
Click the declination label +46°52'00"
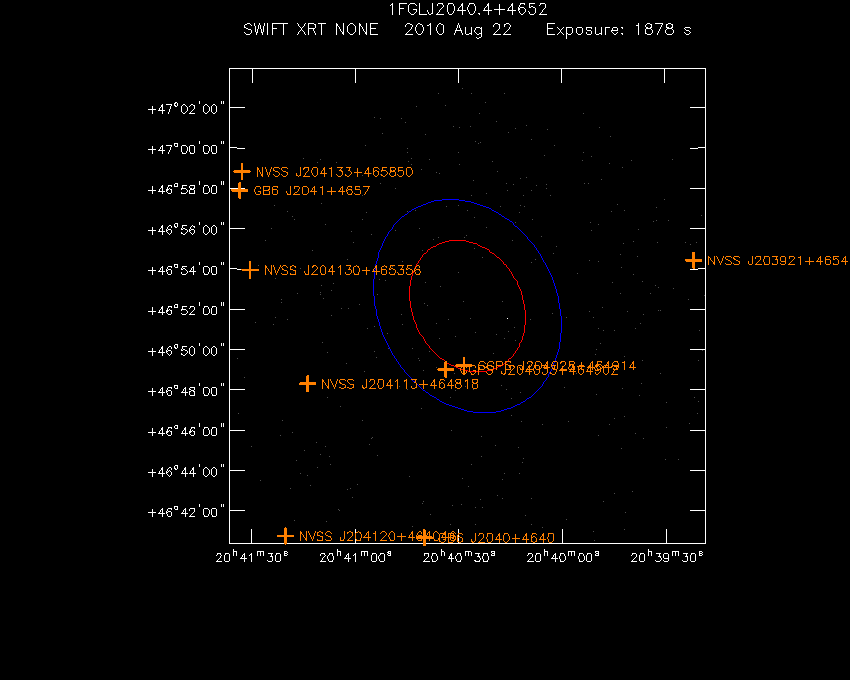pos(186,310)
